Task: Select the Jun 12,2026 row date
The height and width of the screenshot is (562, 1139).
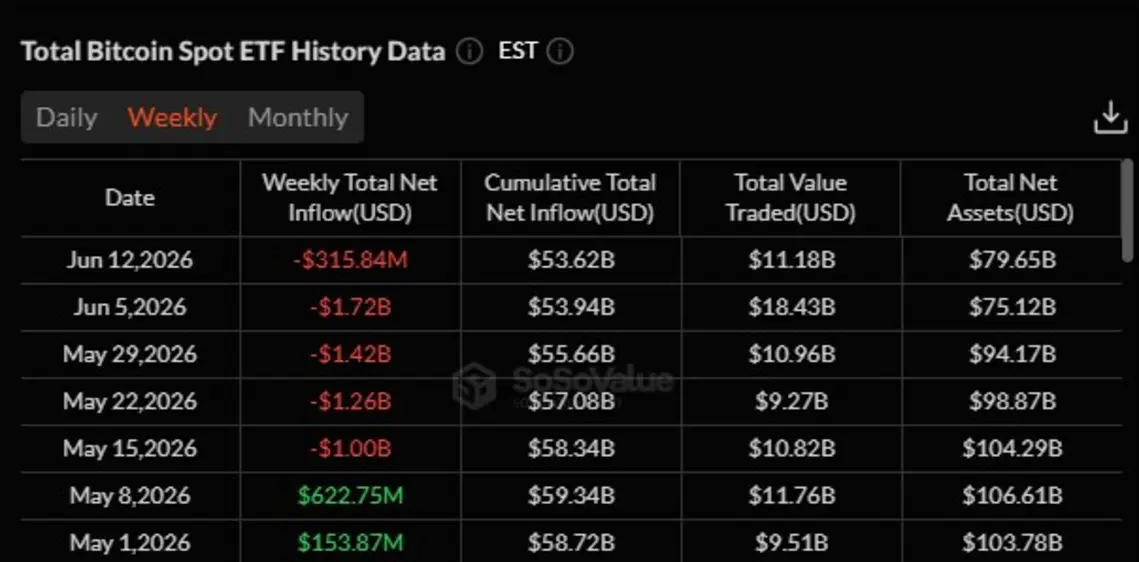Action: coord(130,260)
